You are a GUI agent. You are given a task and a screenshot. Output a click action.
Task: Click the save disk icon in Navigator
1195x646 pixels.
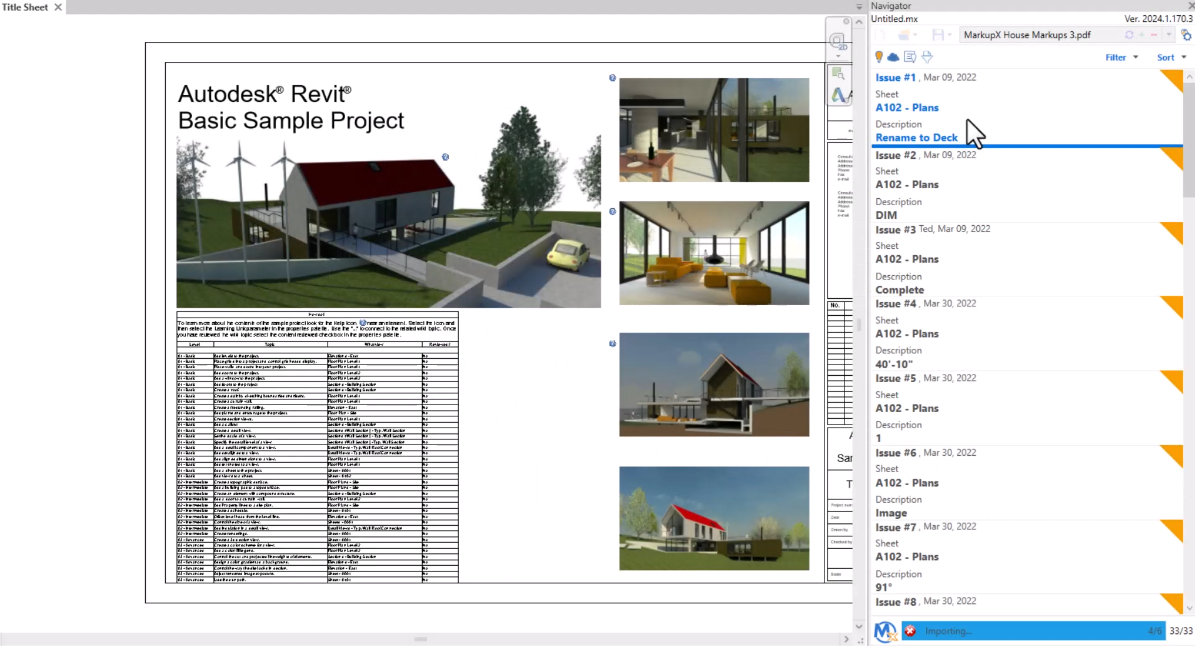[938, 35]
